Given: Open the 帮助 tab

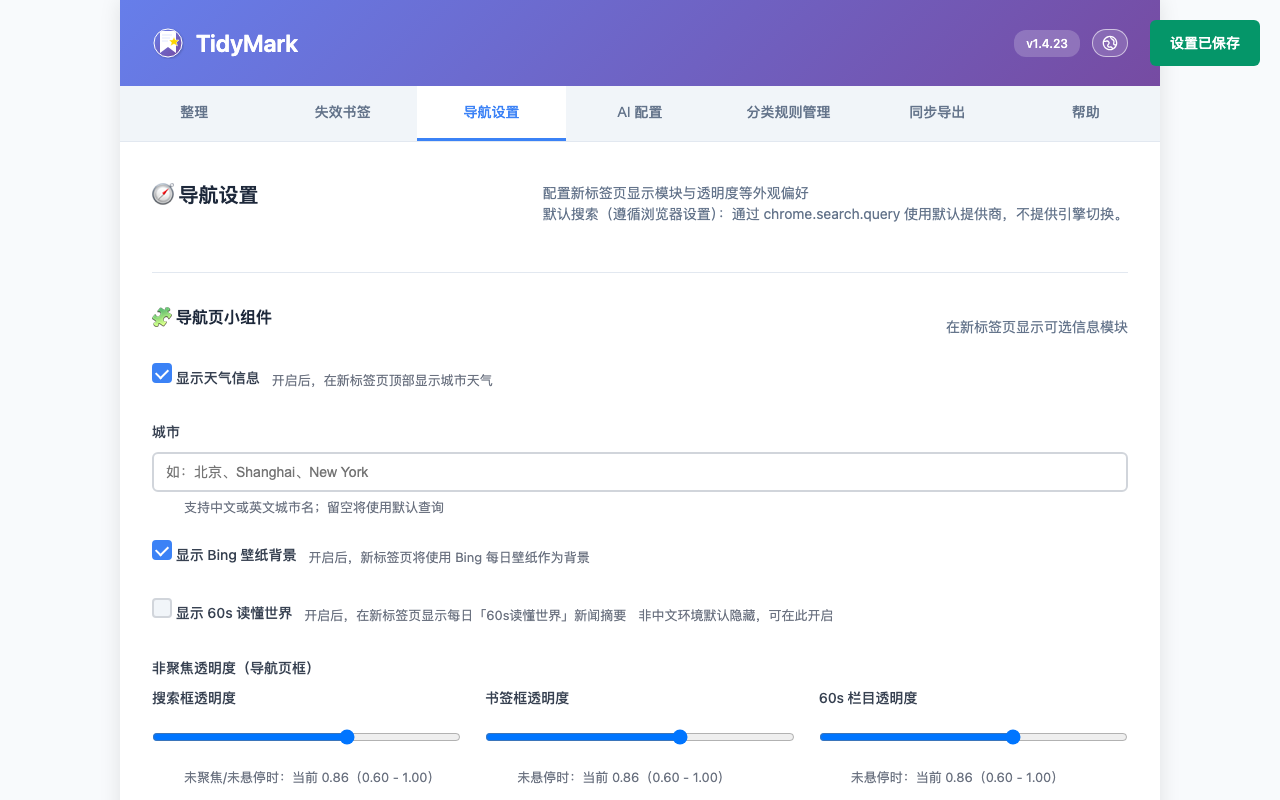Looking at the screenshot, I should tap(1085, 113).
